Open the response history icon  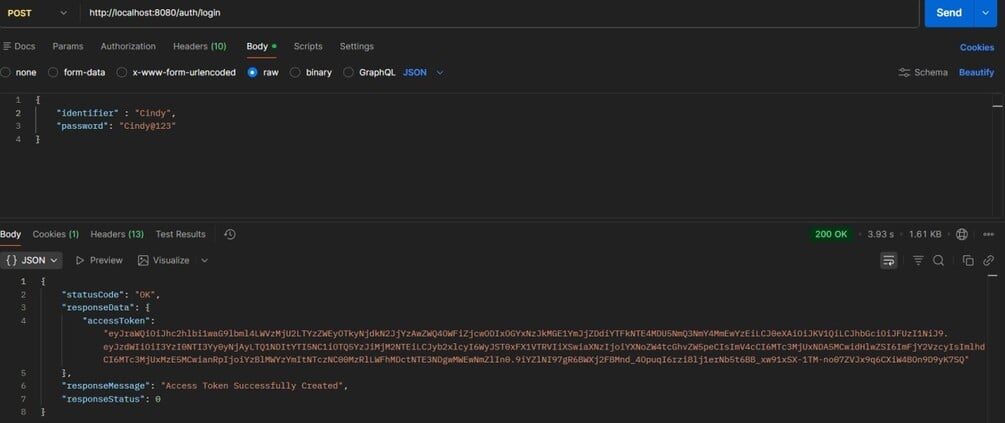230,234
